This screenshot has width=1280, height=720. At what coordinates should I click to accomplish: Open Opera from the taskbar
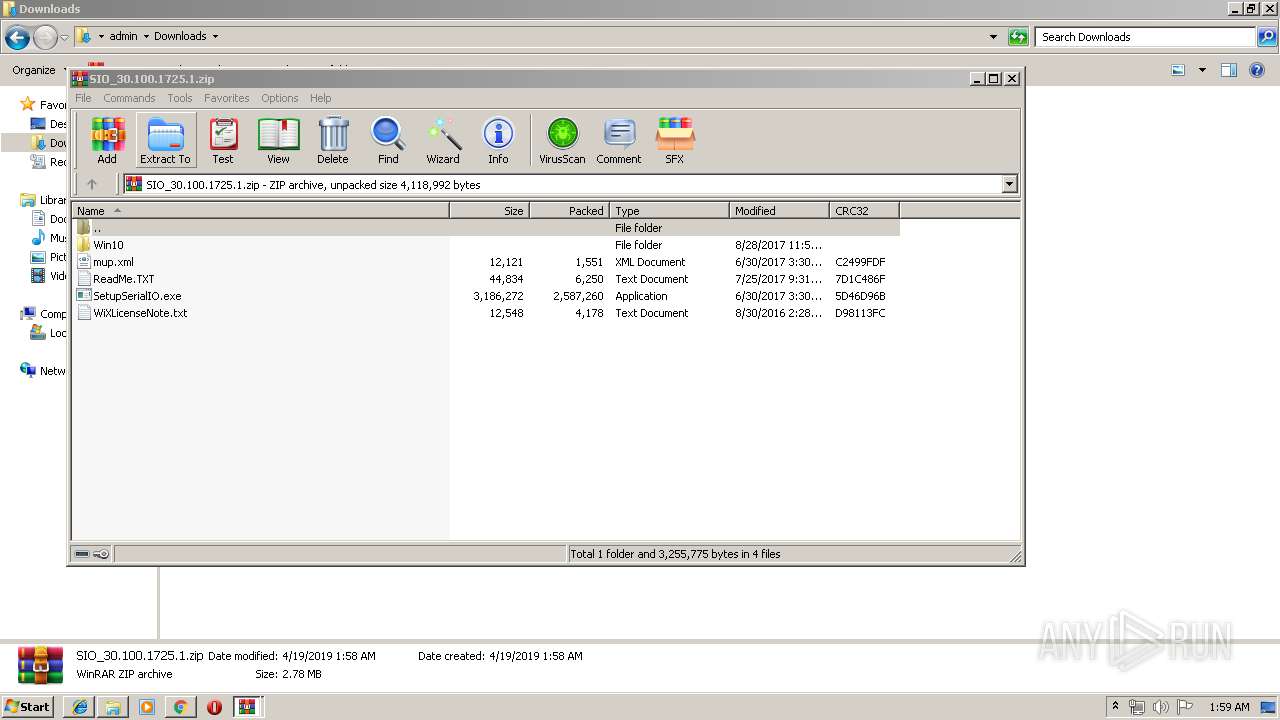[214, 707]
